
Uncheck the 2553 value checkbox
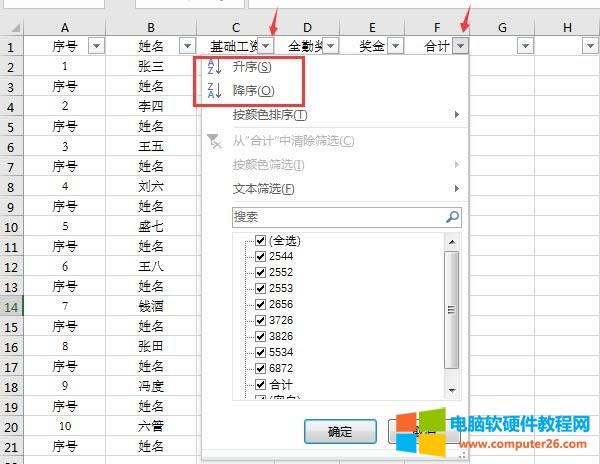click(x=261, y=288)
